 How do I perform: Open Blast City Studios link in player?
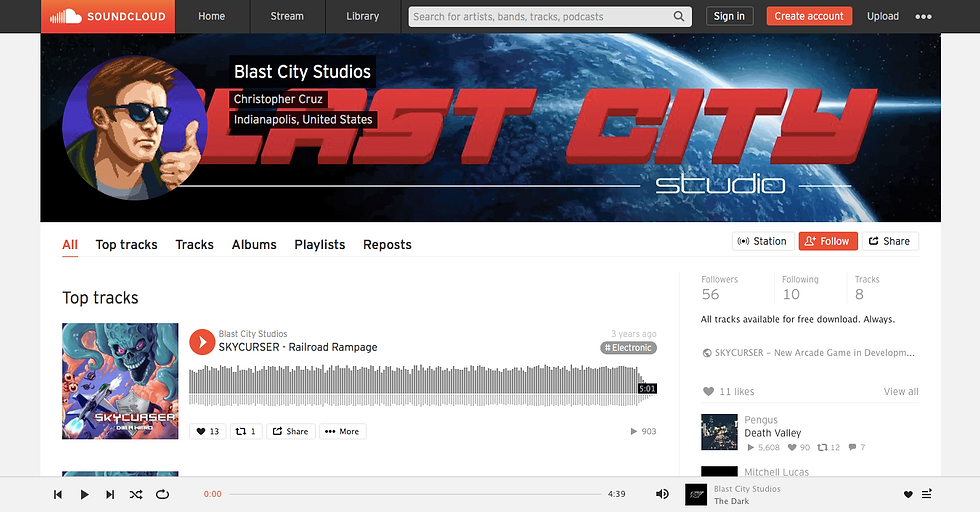pyautogui.click(x=747, y=489)
